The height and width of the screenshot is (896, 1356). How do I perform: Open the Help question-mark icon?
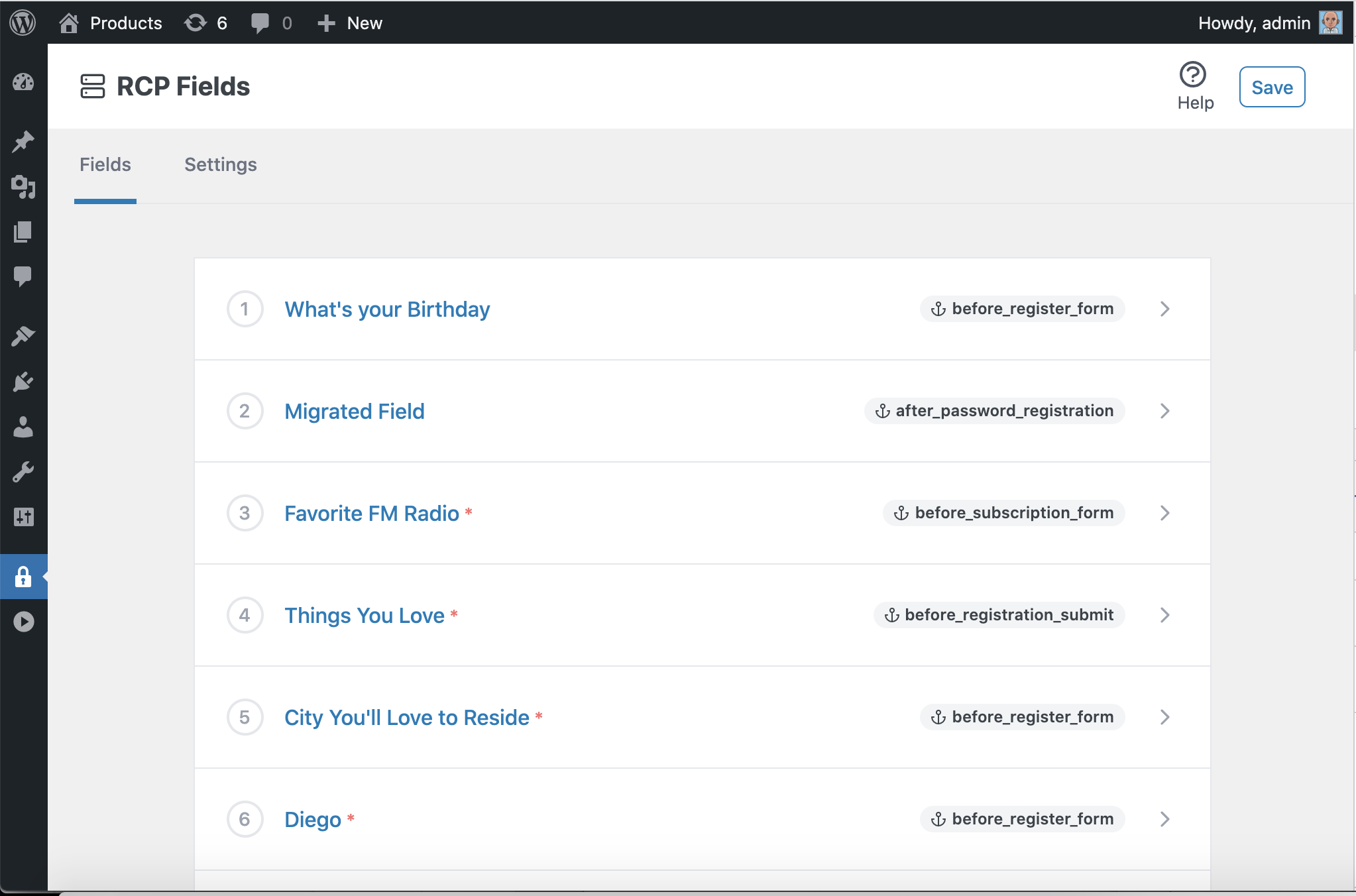[1193, 74]
